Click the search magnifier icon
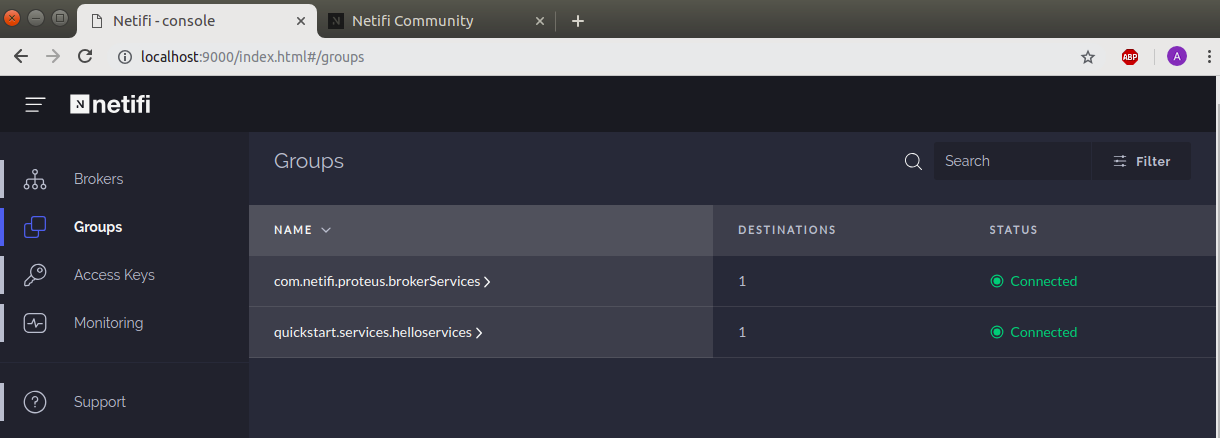Screen dimensions: 1220x438 913,162
